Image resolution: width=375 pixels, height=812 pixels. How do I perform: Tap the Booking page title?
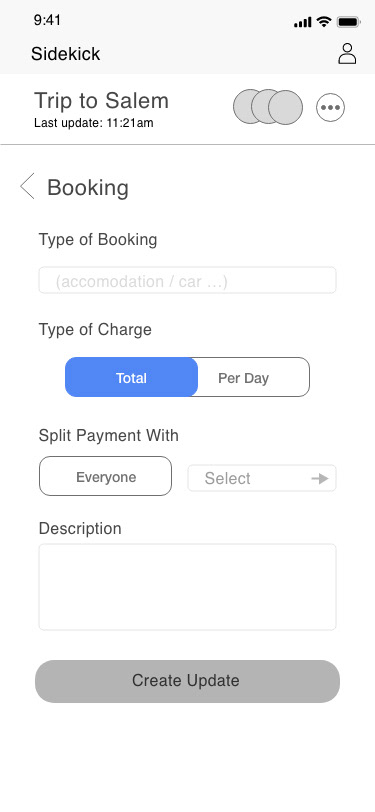(x=88, y=187)
